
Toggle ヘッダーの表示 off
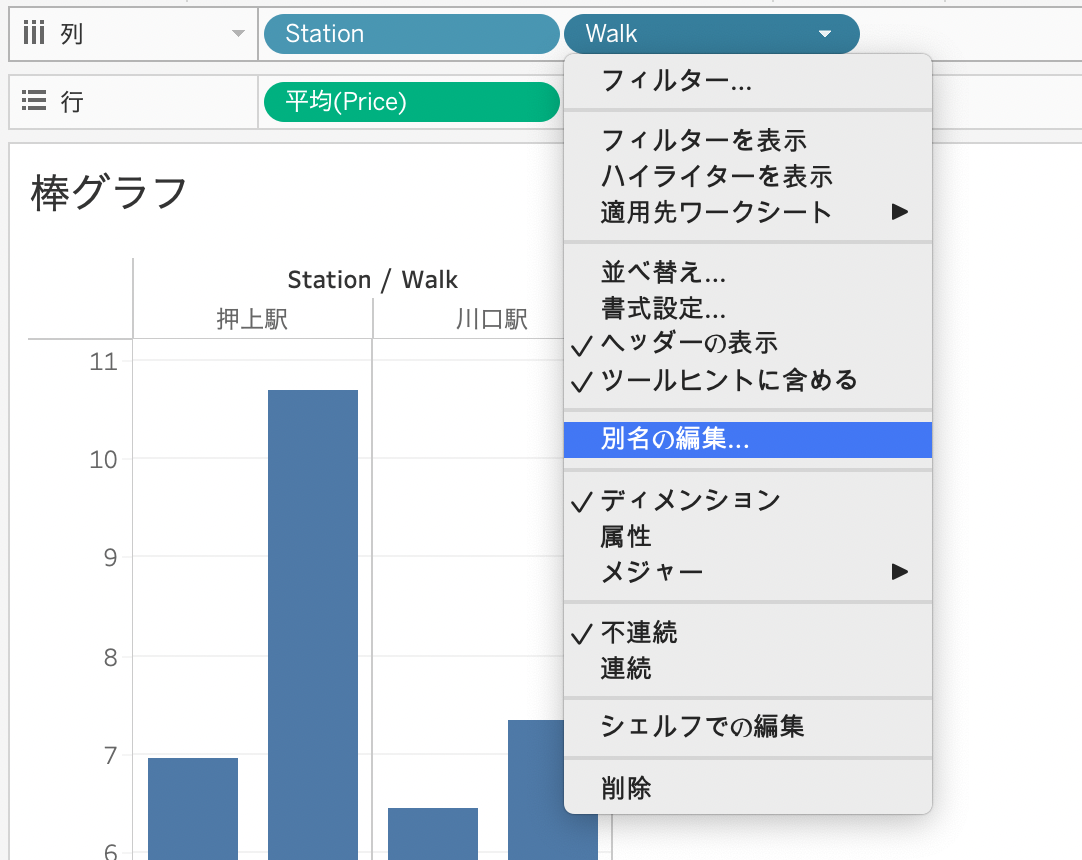(x=688, y=341)
